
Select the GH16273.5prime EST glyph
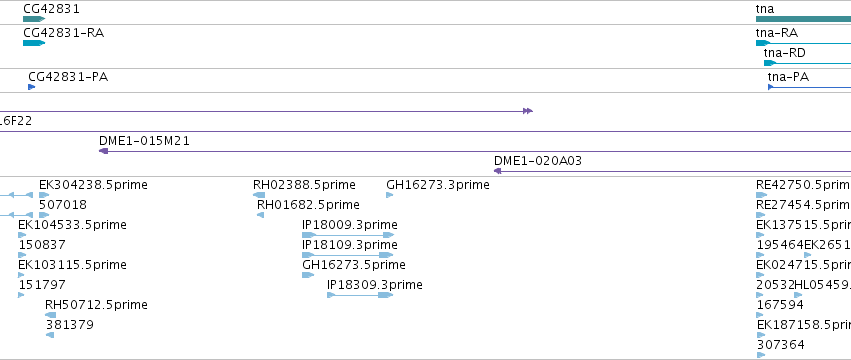[x=308, y=275]
